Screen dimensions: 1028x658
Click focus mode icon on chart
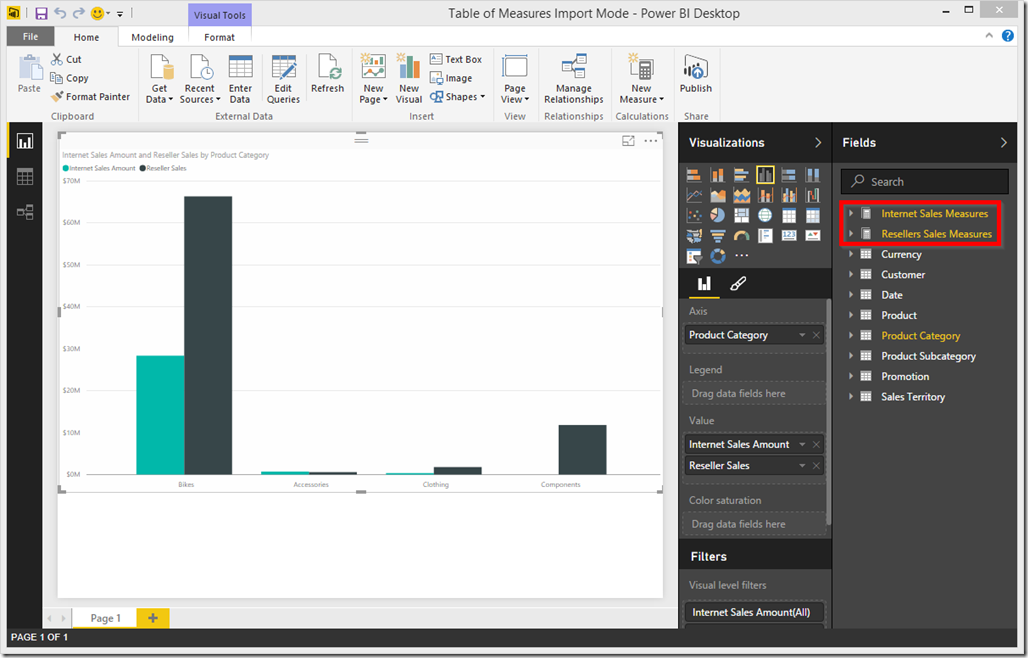(628, 141)
